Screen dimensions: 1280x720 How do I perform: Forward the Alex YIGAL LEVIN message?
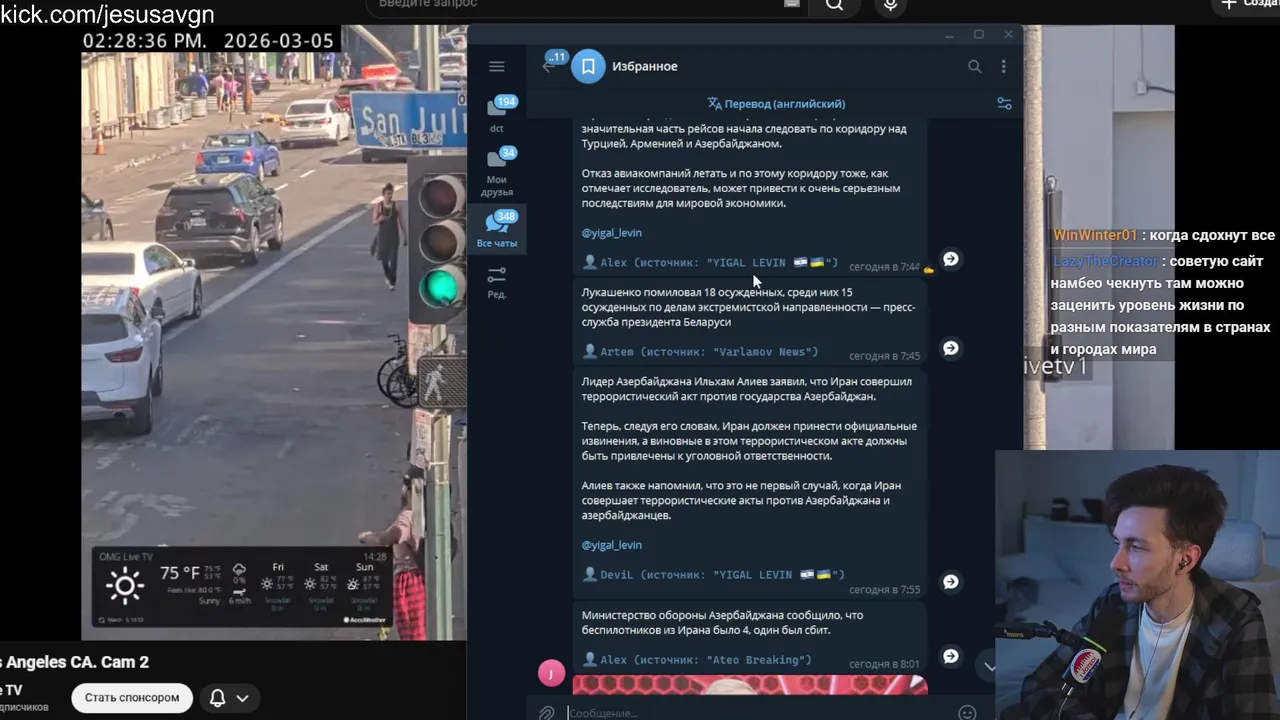click(x=951, y=259)
